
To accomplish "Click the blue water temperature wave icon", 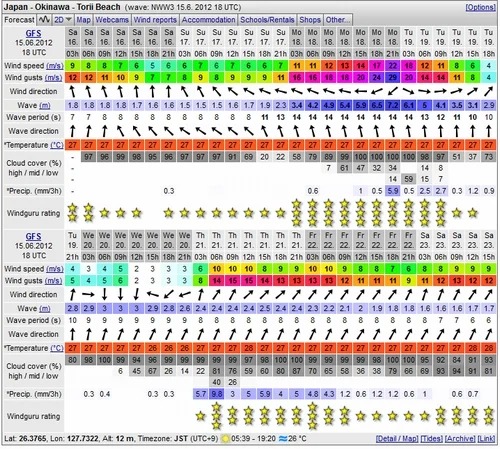I will point(283,439).
